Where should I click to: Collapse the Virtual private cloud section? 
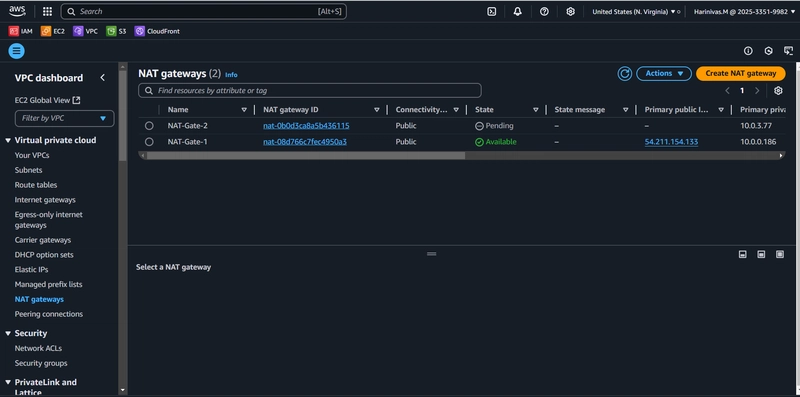coord(8,140)
